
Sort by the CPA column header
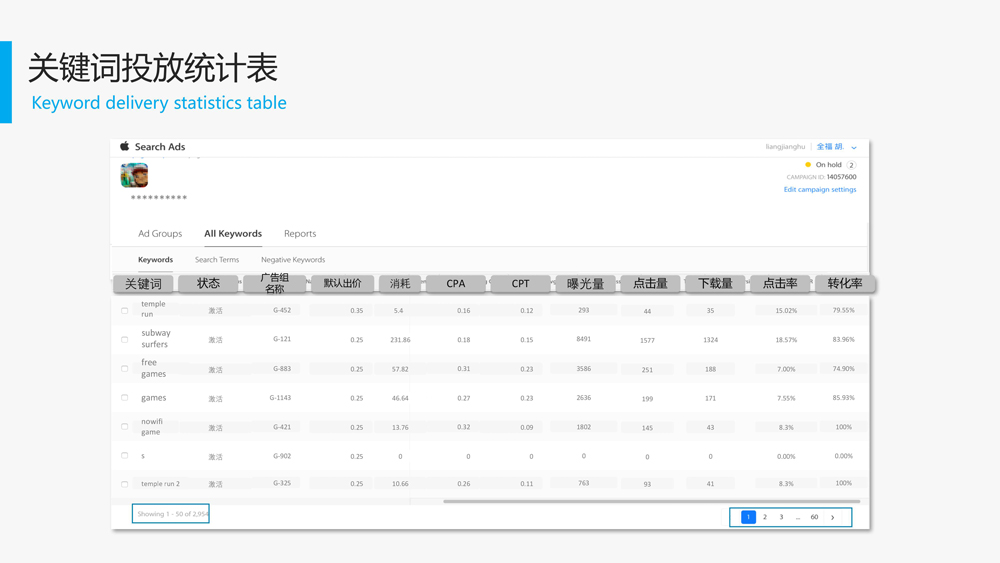(x=456, y=284)
